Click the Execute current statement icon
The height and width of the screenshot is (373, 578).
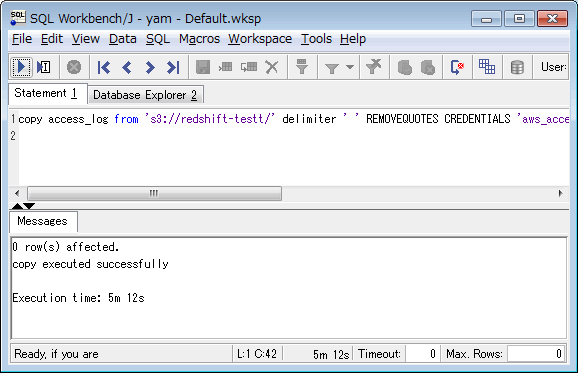44,67
